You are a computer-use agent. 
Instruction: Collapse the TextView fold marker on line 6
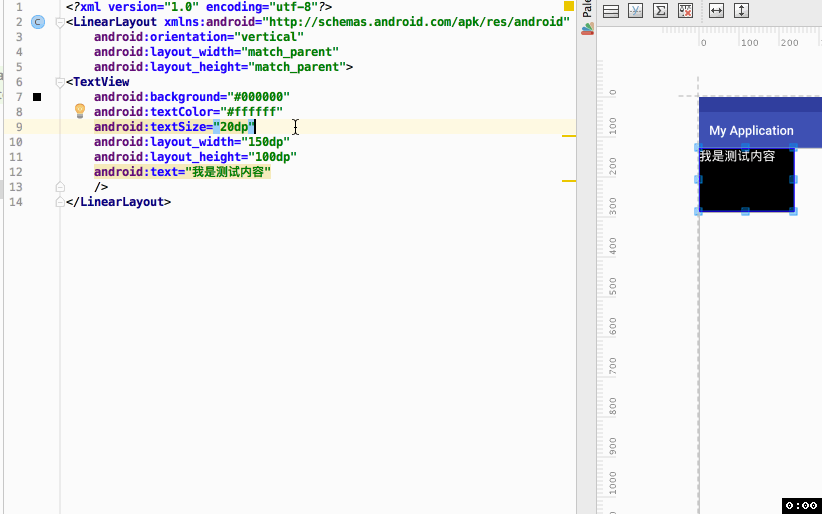pyautogui.click(x=60, y=82)
